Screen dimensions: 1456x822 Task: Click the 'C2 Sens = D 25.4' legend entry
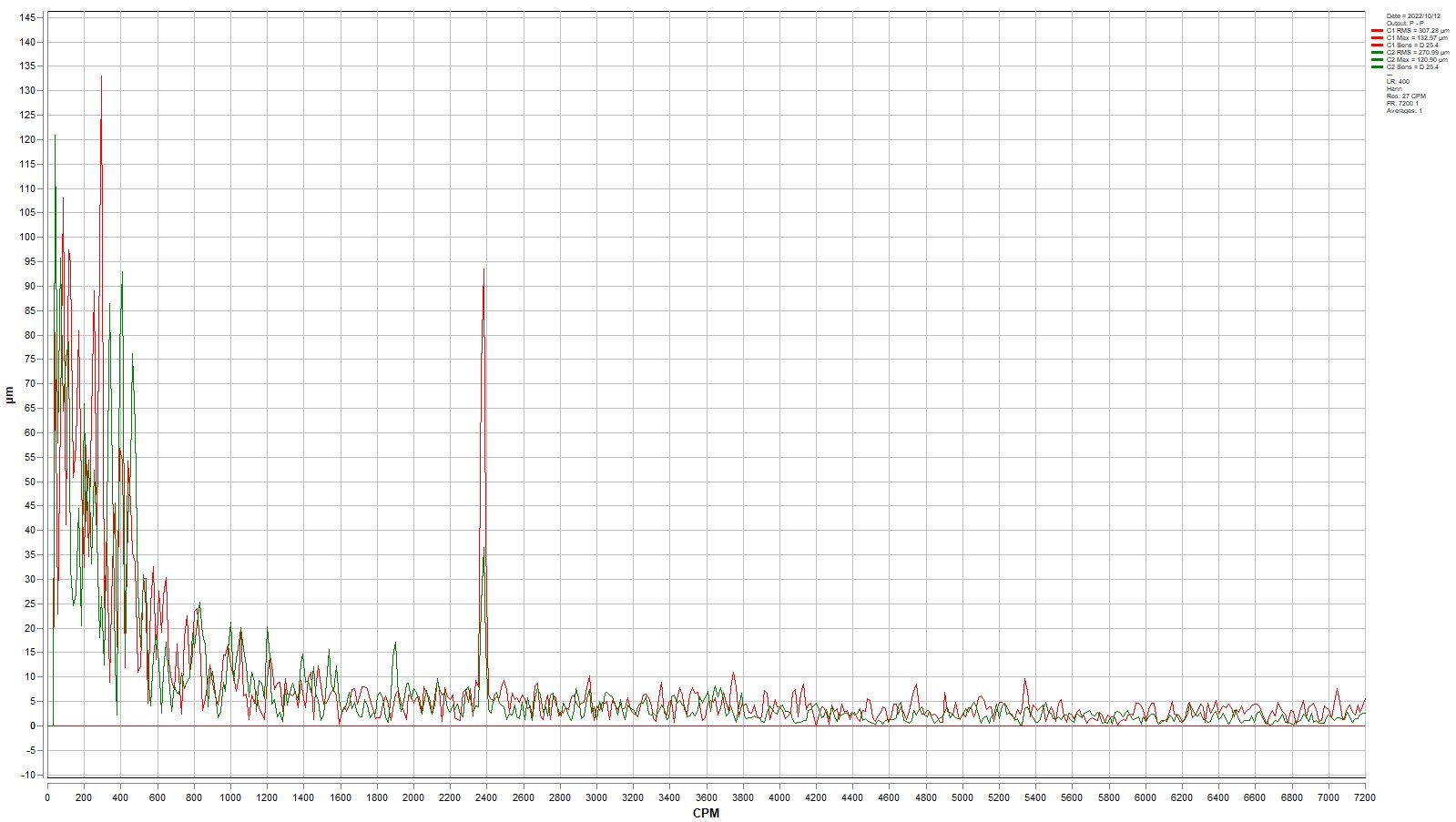1412,67
